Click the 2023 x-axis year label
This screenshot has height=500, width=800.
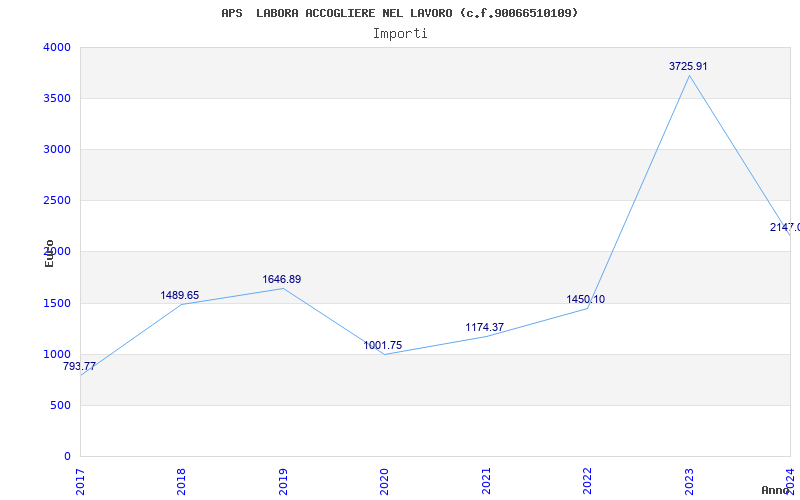click(689, 481)
